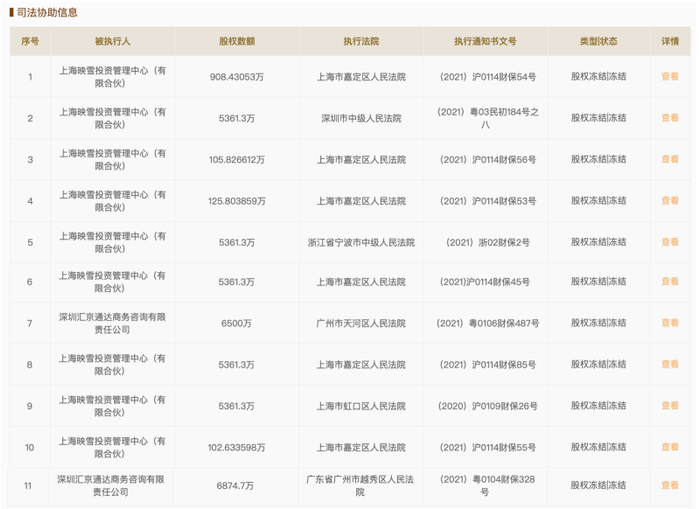Click court 浙江省宁波市中级人民法院
The height and width of the screenshot is (509, 700).
coord(361,242)
